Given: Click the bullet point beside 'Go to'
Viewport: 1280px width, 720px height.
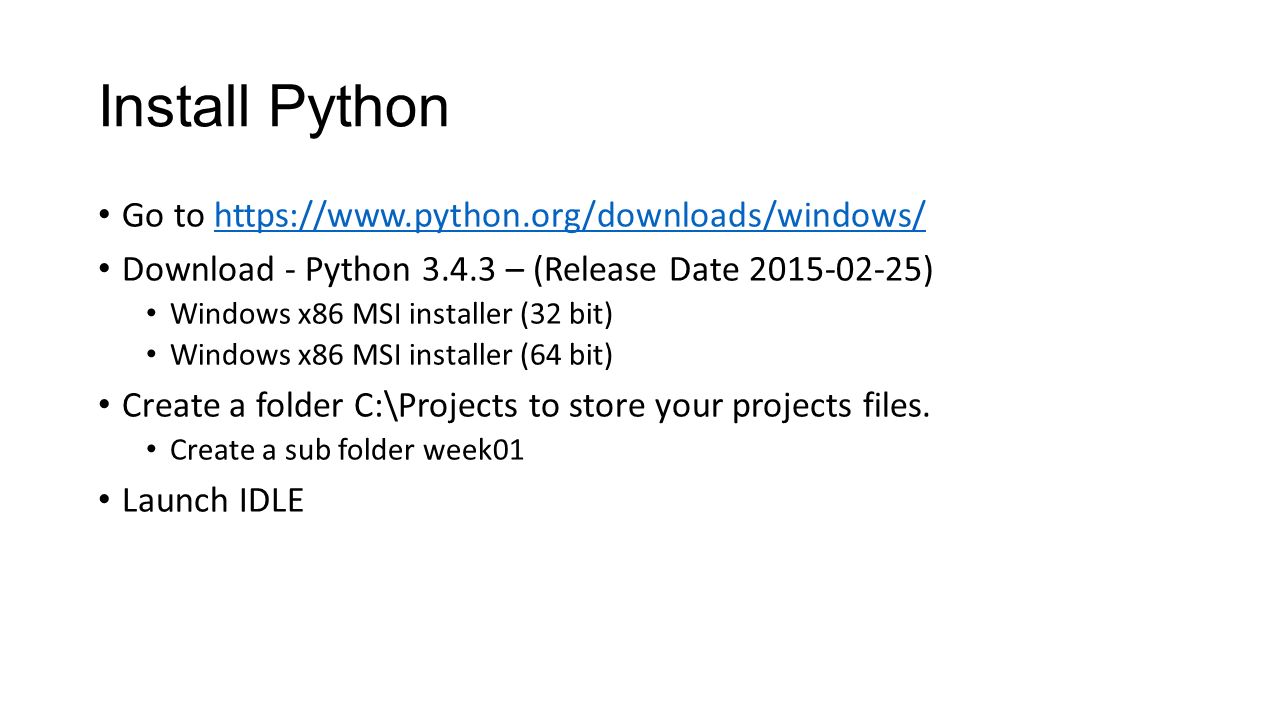Looking at the screenshot, I should pyautogui.click(x=104, y=216).
